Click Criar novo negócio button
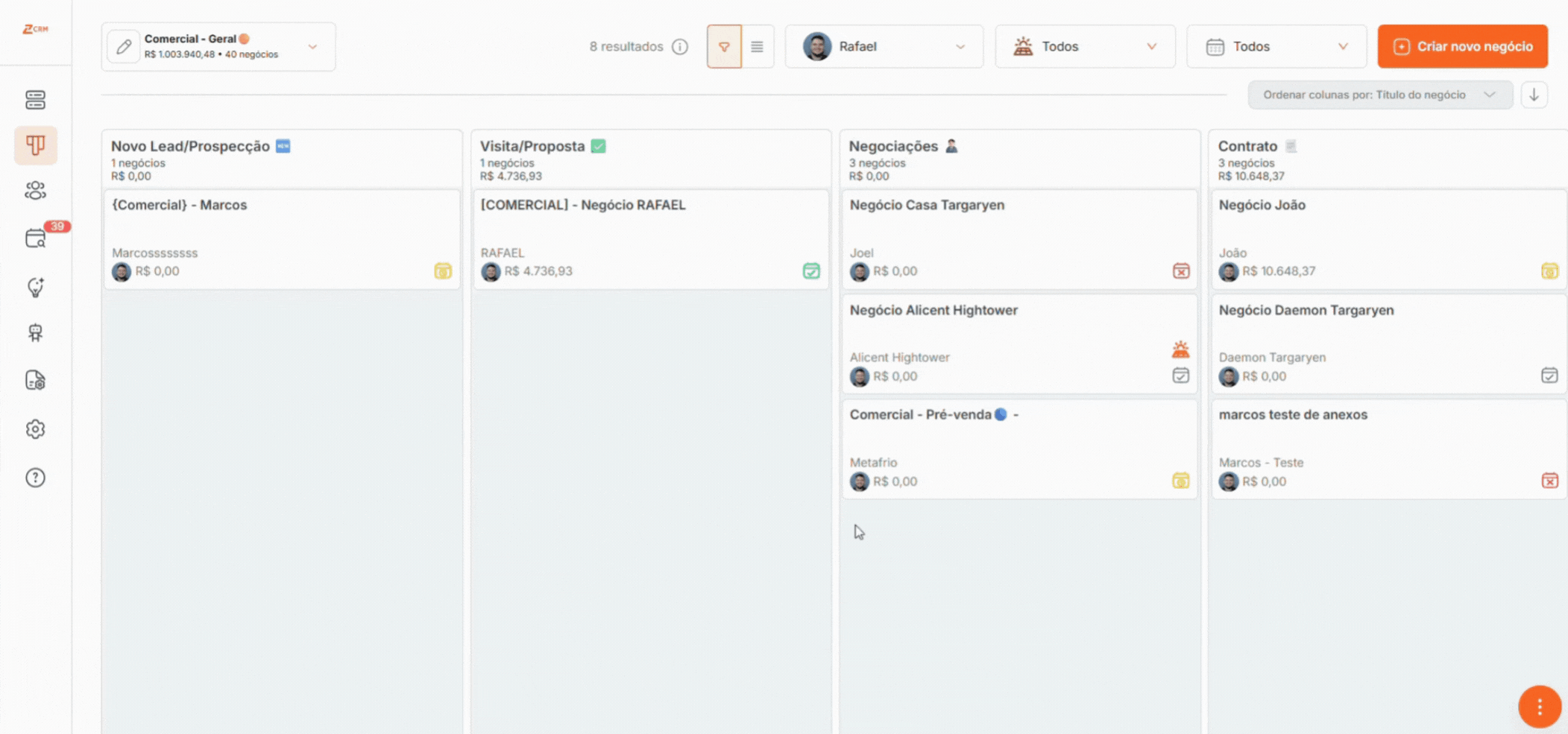The width and height of the screenshot is (1568, 734). [x=1462, y=47]
